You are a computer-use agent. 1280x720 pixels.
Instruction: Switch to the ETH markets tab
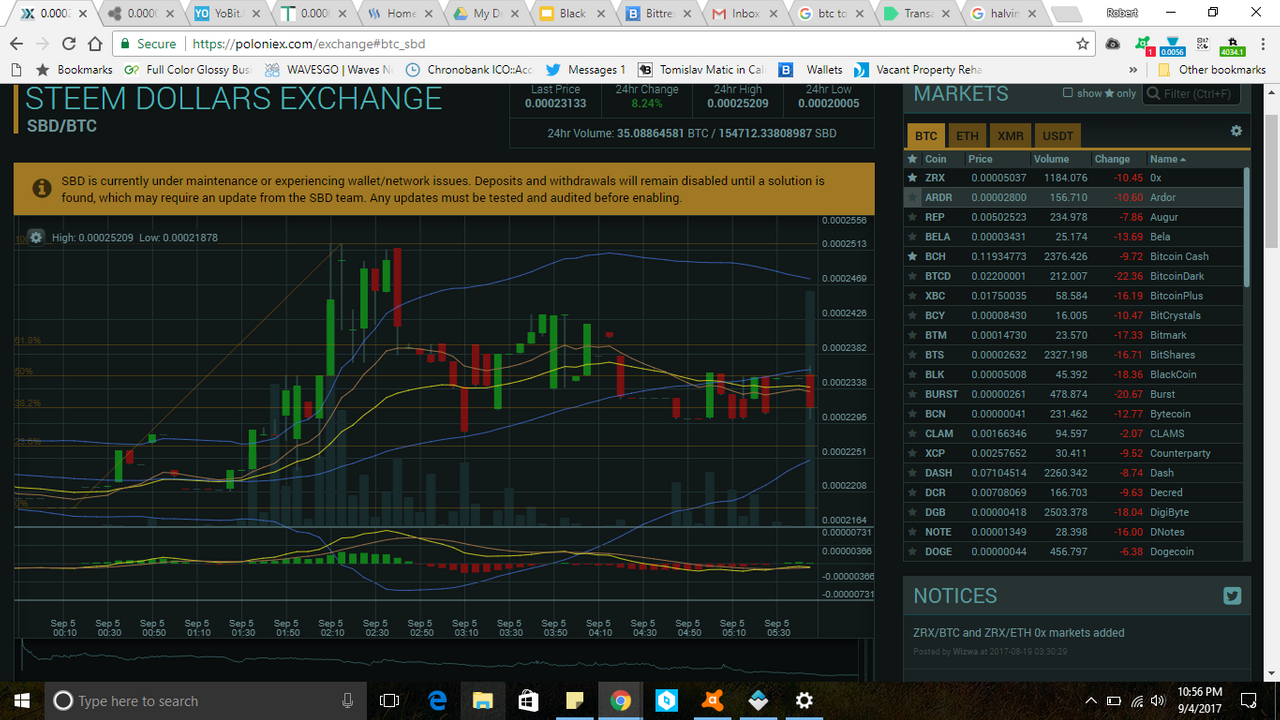tap(967, 136)
